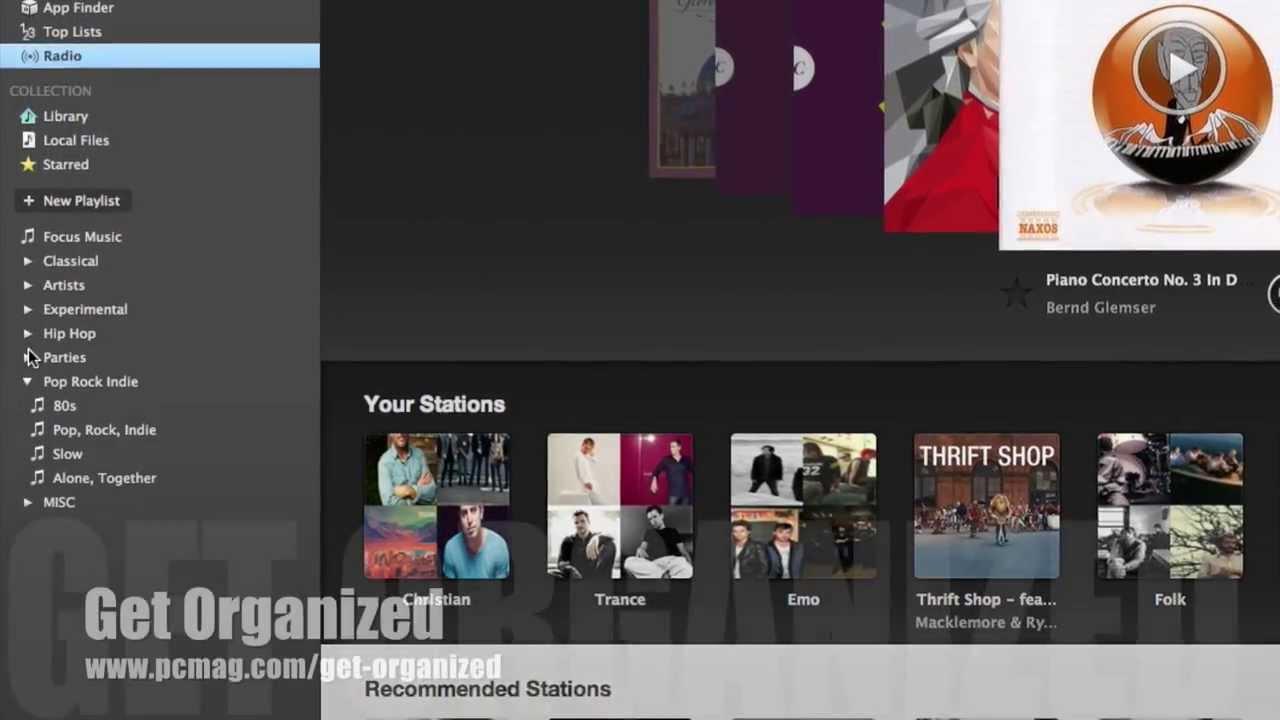1280x720 pixels.
Task: Open artist Bernd Glemser
Action: point(1100,307)
